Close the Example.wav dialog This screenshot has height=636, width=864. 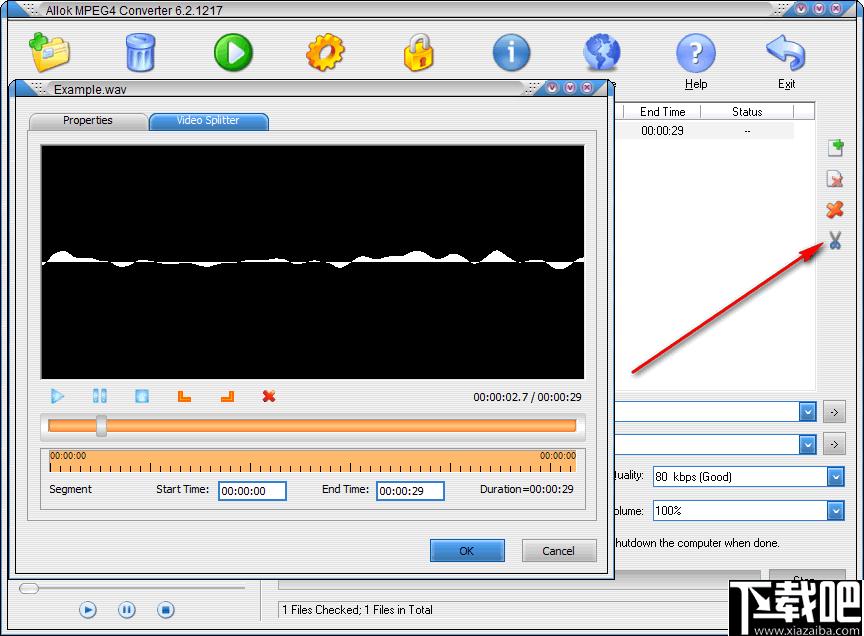[x=587, y=88]
